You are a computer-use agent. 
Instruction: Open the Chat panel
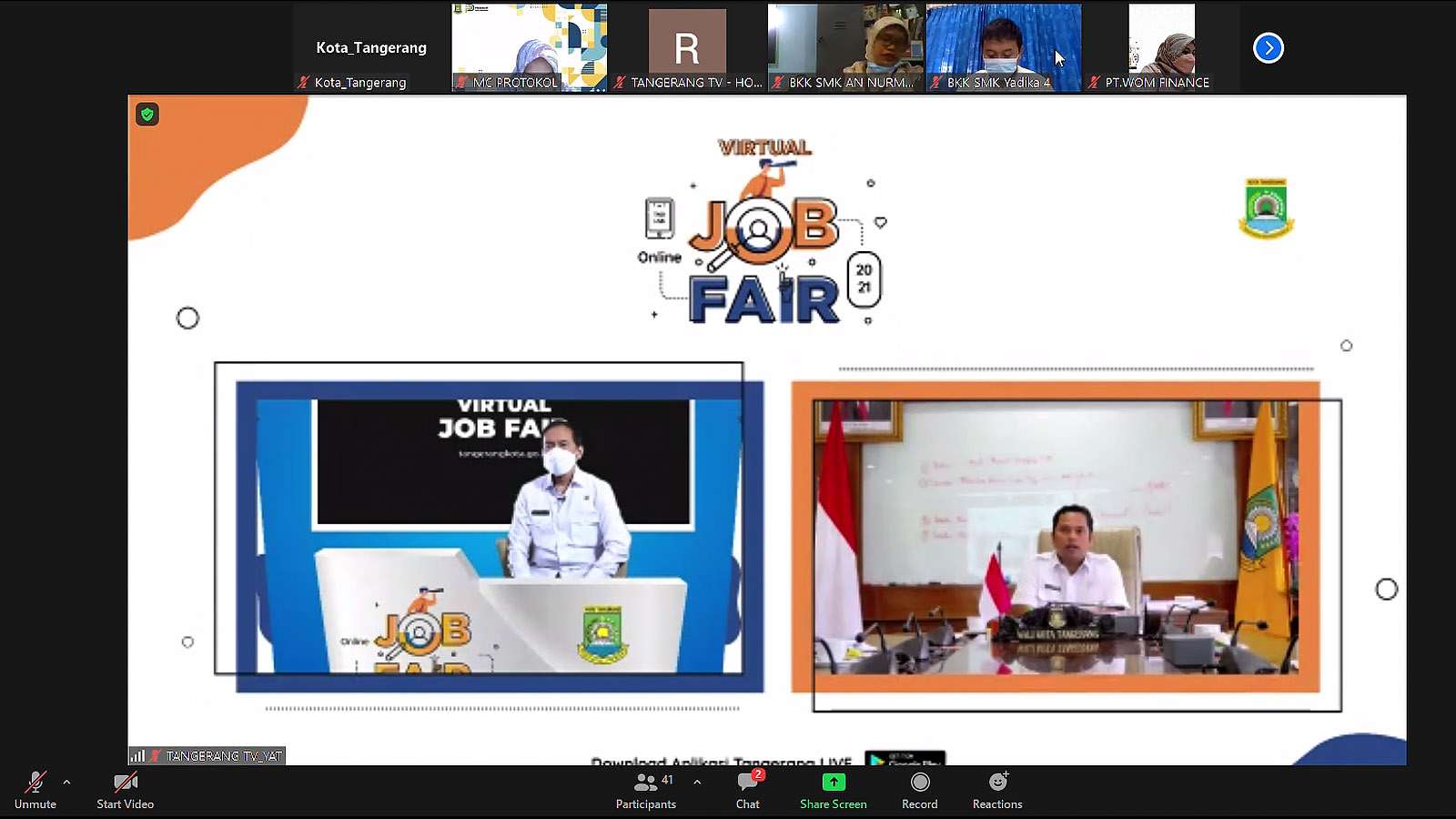[x=748, y=790]
